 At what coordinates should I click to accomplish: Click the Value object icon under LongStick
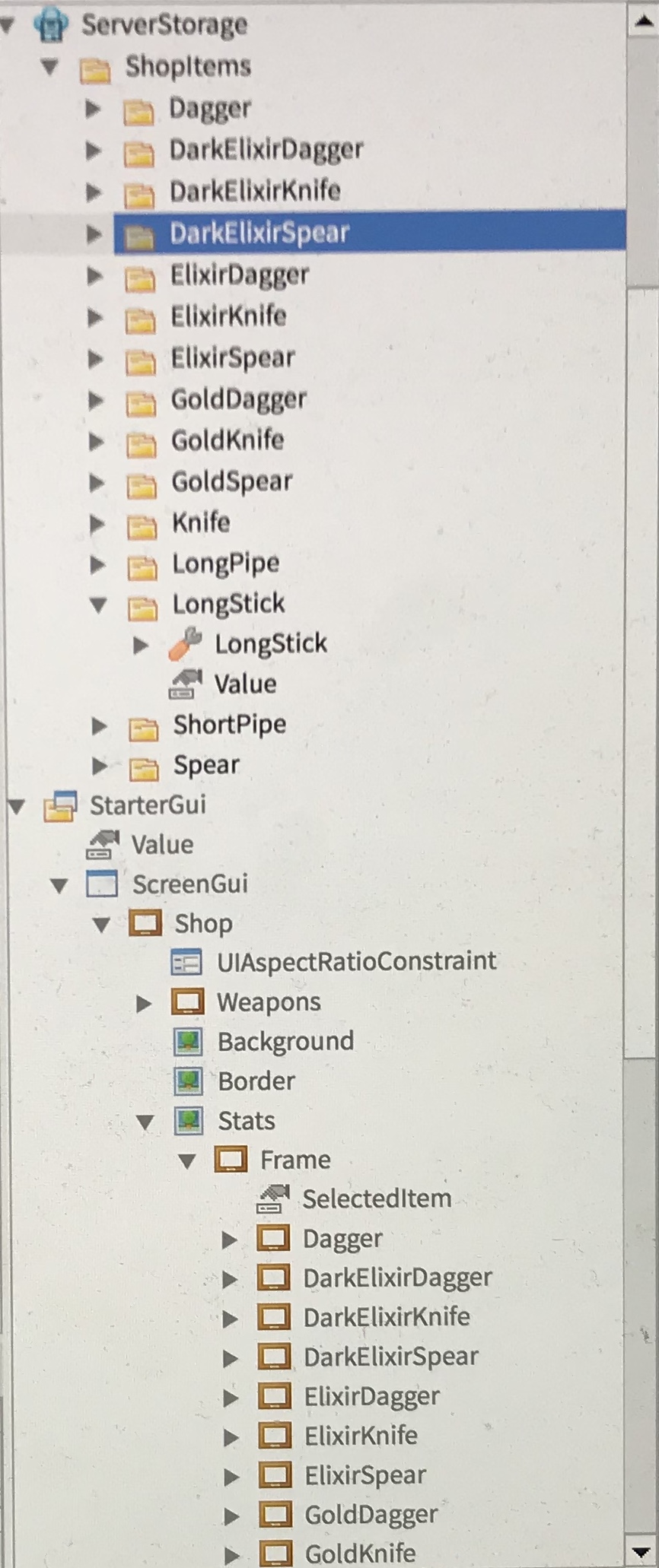tap(185, 683)
